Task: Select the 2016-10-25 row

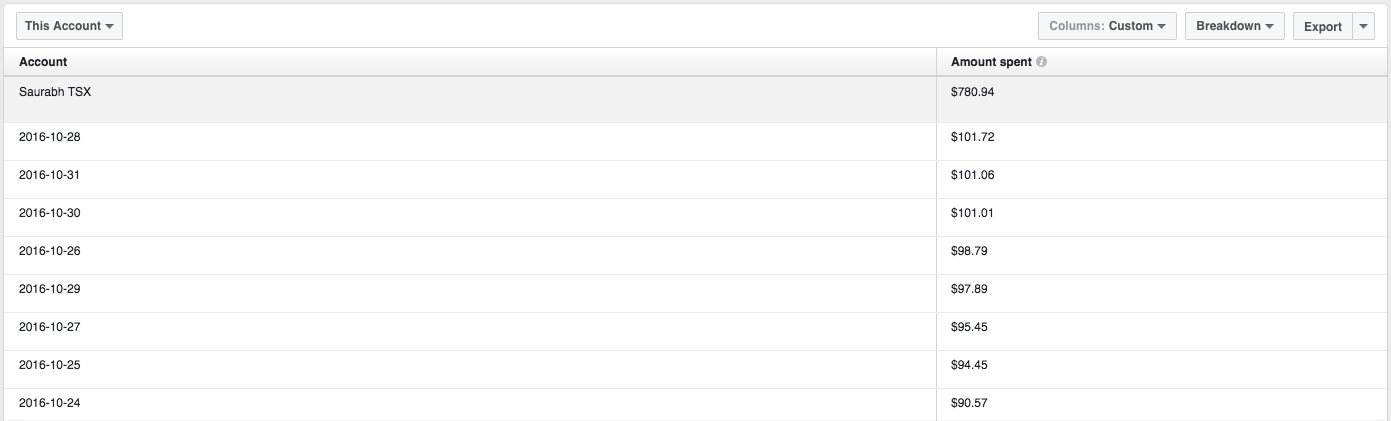Action: 695,369
